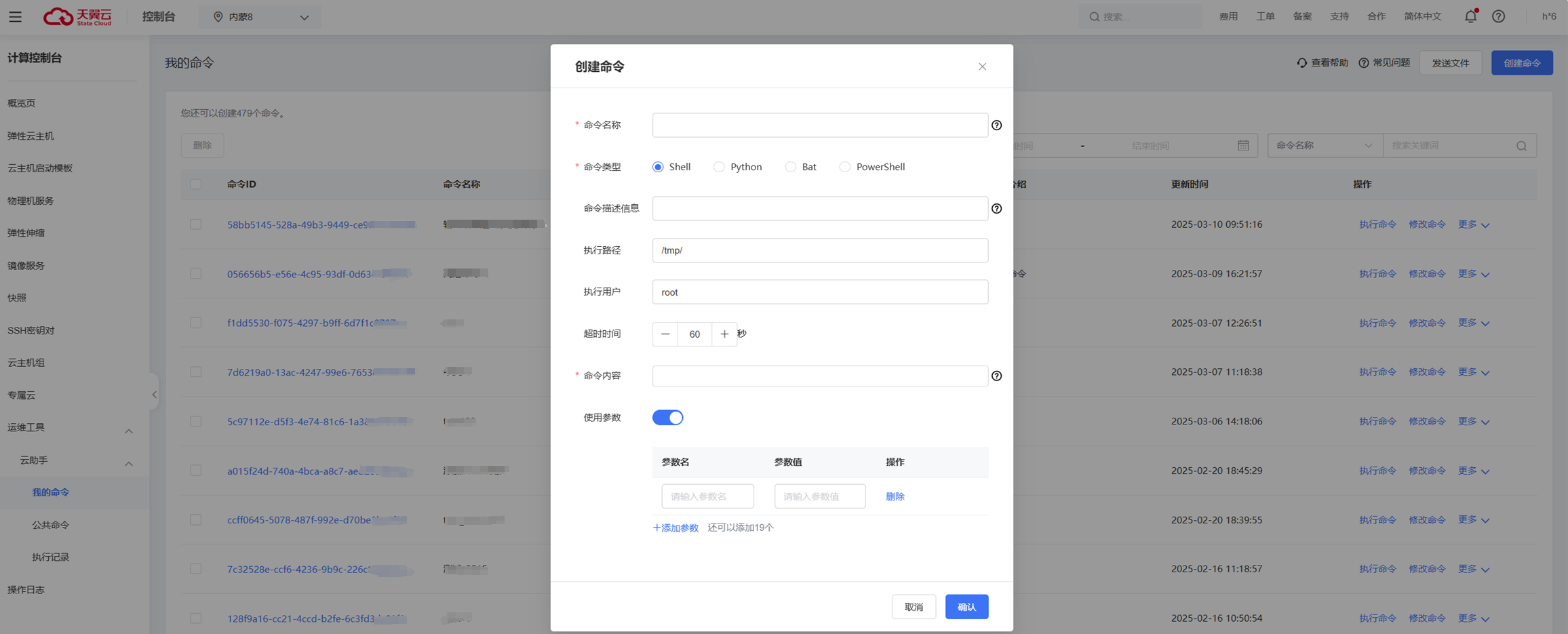Image resolution: width=1568 pixels, height=634 pixels.
Task: Expand 更多 for the 2025-03-09 16:21:57 row
Action: [1474, 274]
